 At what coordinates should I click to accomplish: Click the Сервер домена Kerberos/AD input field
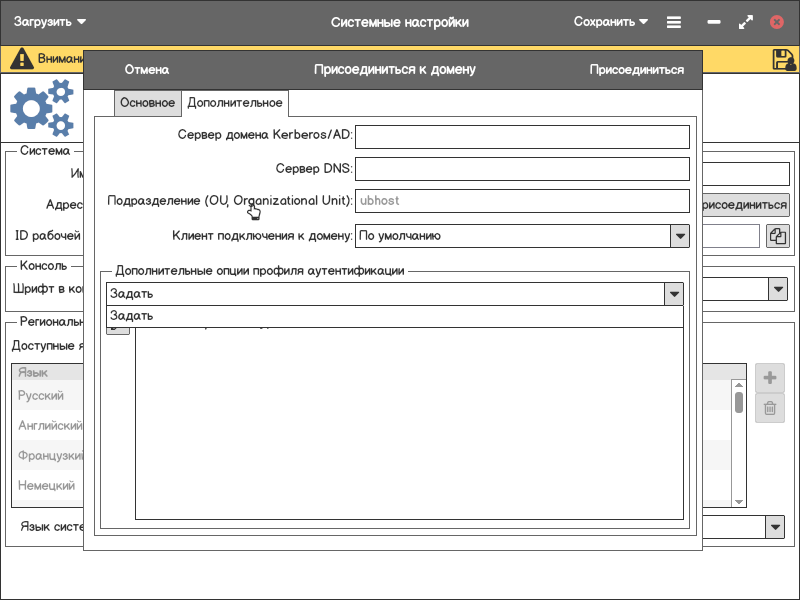click(x=522, y=135)
